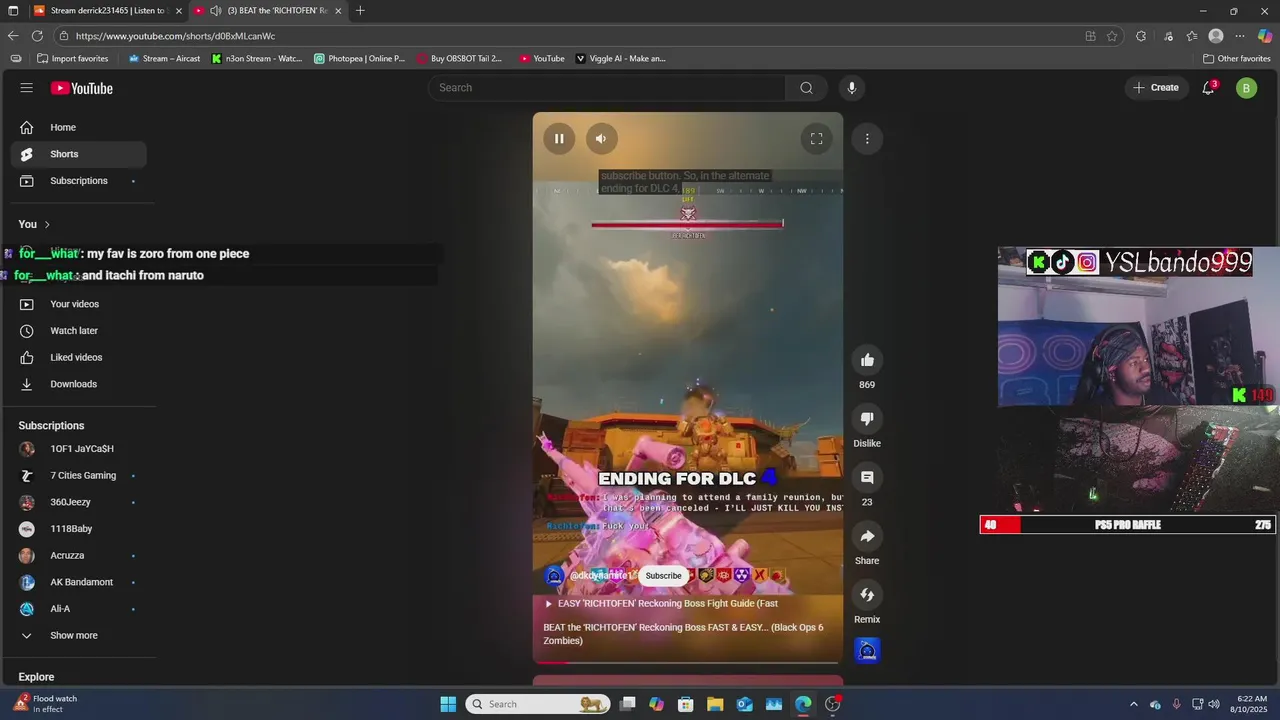Open the Flood watch weather widget

pyautogui.click(x=45, y=704)
